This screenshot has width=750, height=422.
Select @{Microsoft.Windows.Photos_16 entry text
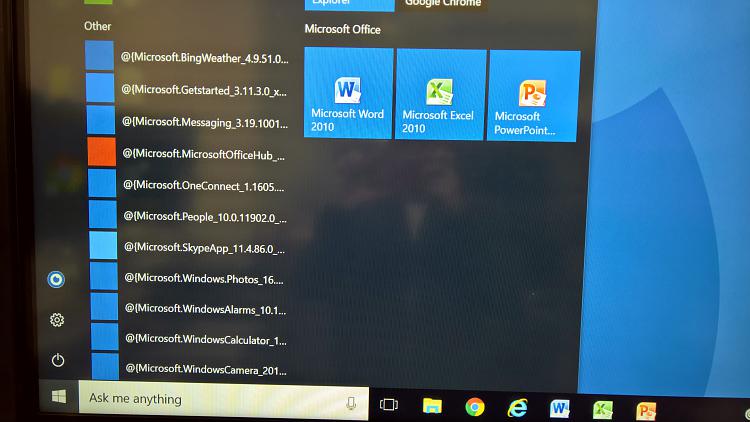click(204, 278)
